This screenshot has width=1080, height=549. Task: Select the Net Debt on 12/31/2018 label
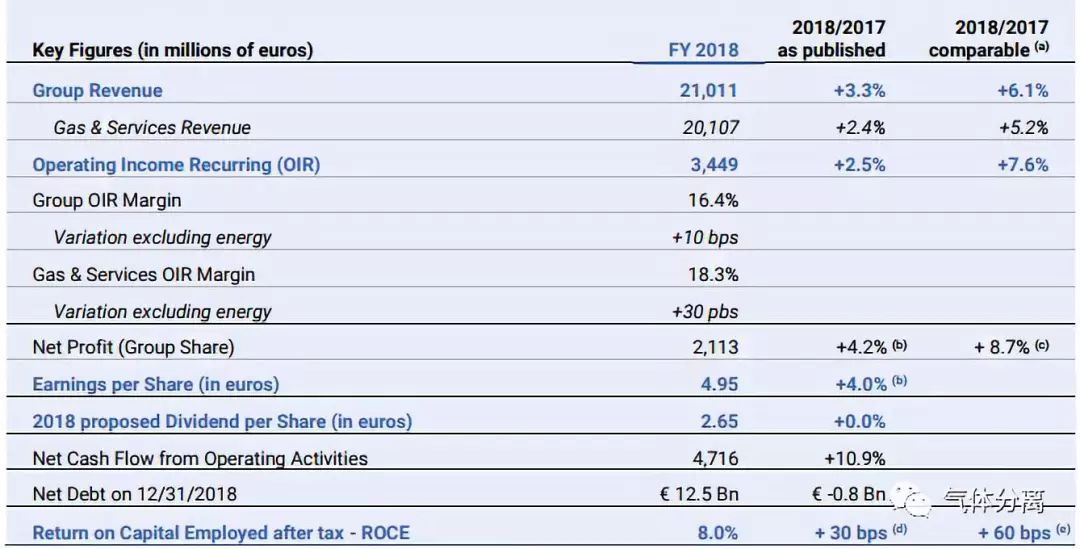(x=134, y=494)
